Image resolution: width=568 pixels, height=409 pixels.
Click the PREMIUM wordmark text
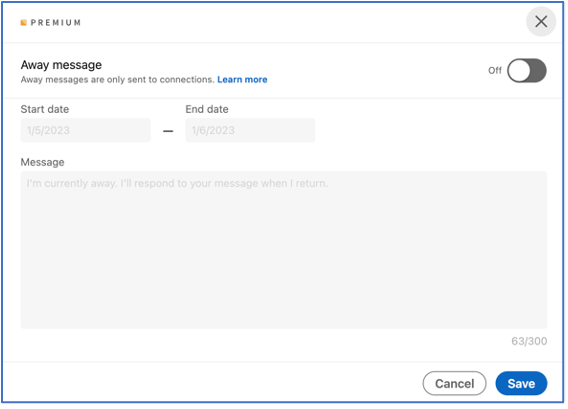pyautogui.click(x=56, y=23)
